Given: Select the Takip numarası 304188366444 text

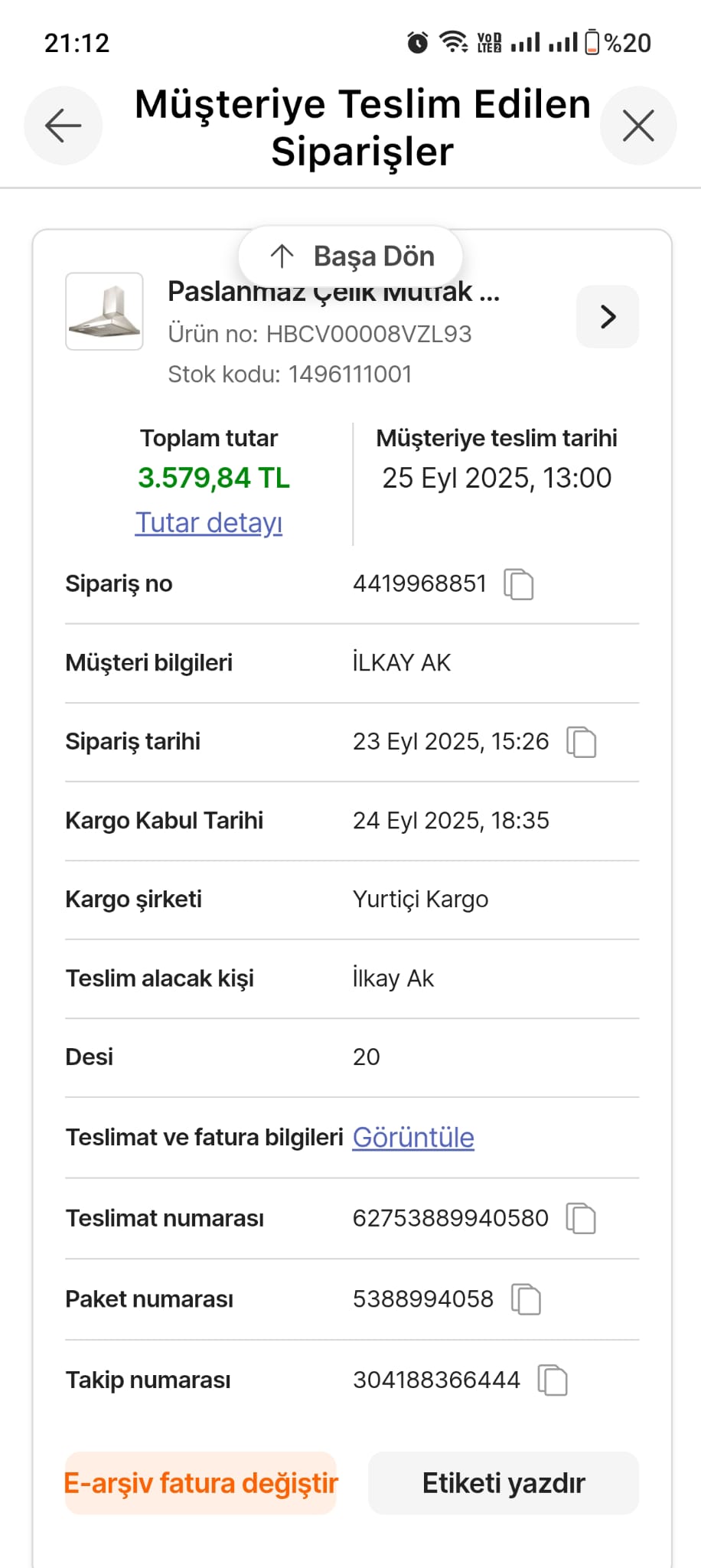Looking at the screenshot, I should [x=436, y=1380].
